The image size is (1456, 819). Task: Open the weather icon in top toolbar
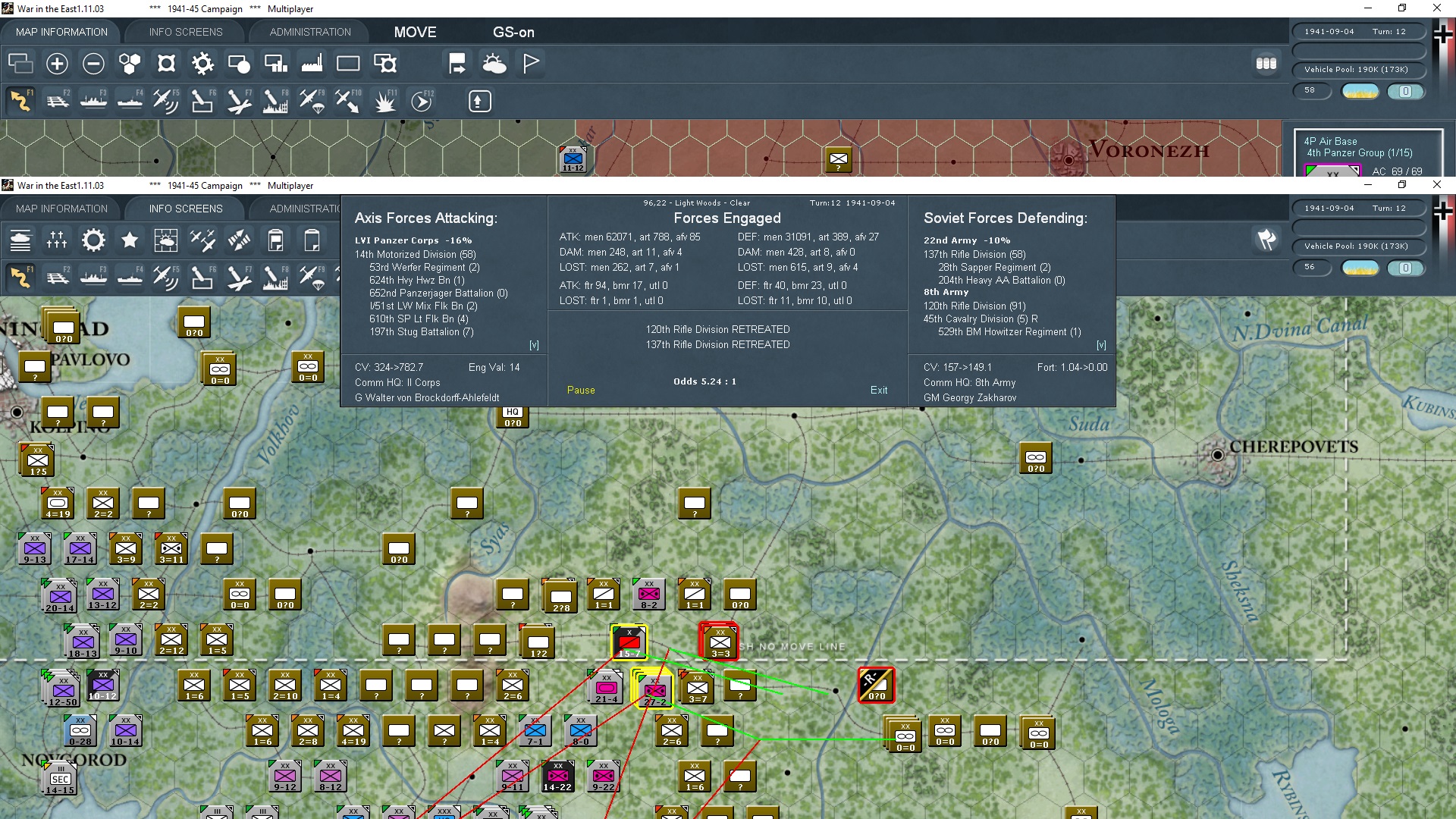pos(494,64)
